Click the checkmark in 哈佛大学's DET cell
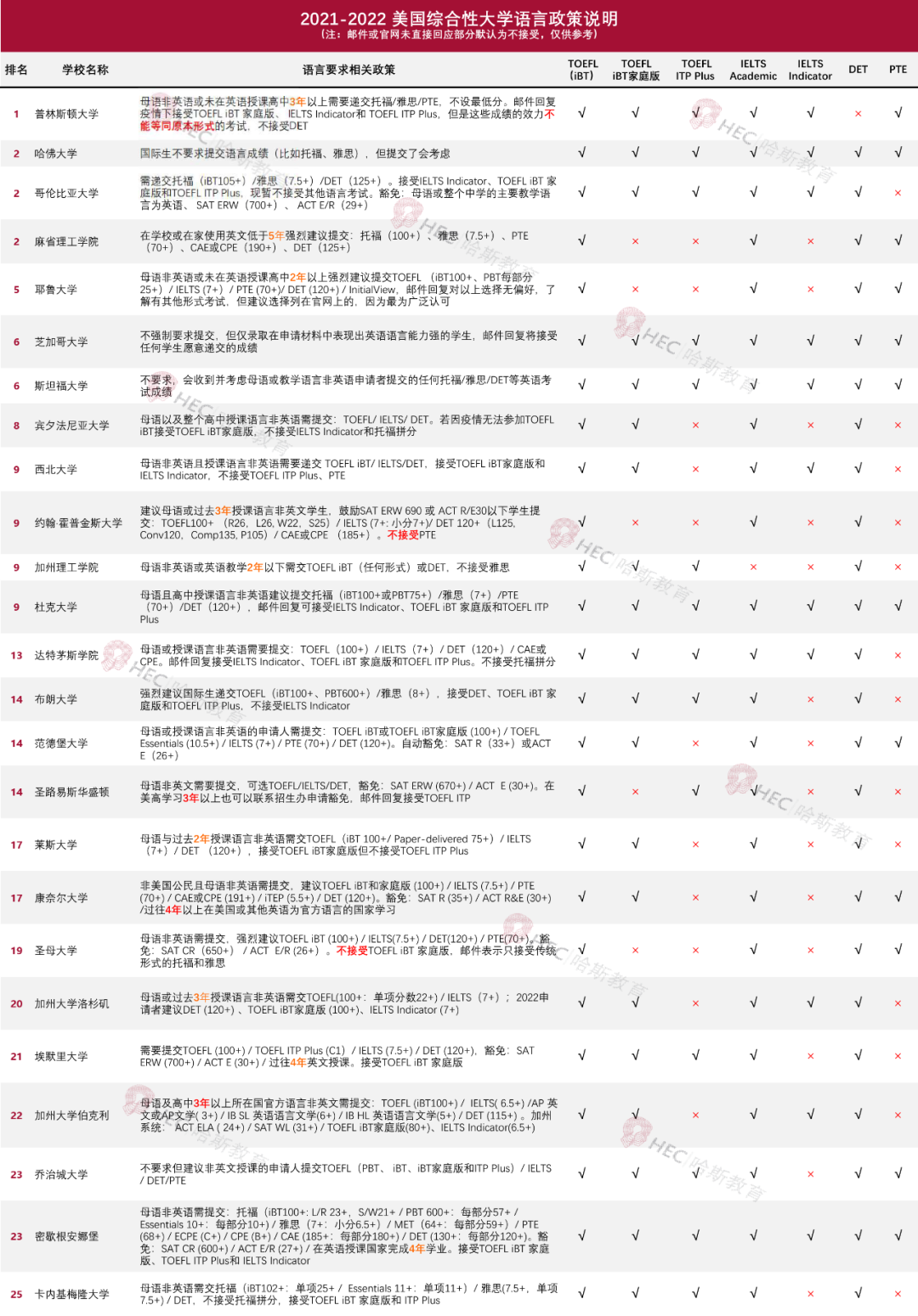The image size is (918, 1316). coord(858,153)
